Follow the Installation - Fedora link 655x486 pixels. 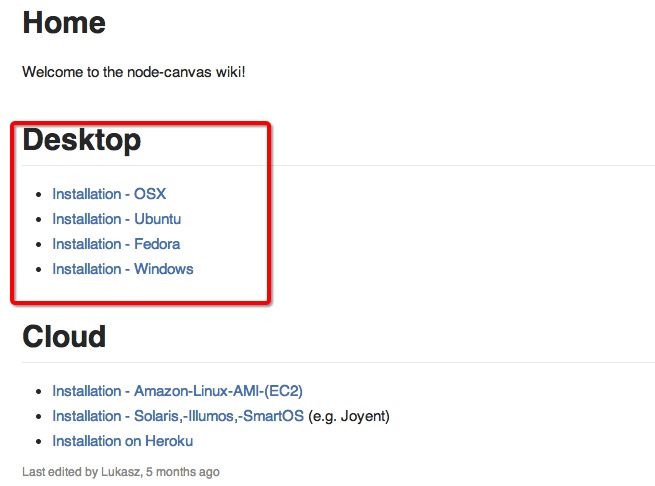[x=116, y=244]
